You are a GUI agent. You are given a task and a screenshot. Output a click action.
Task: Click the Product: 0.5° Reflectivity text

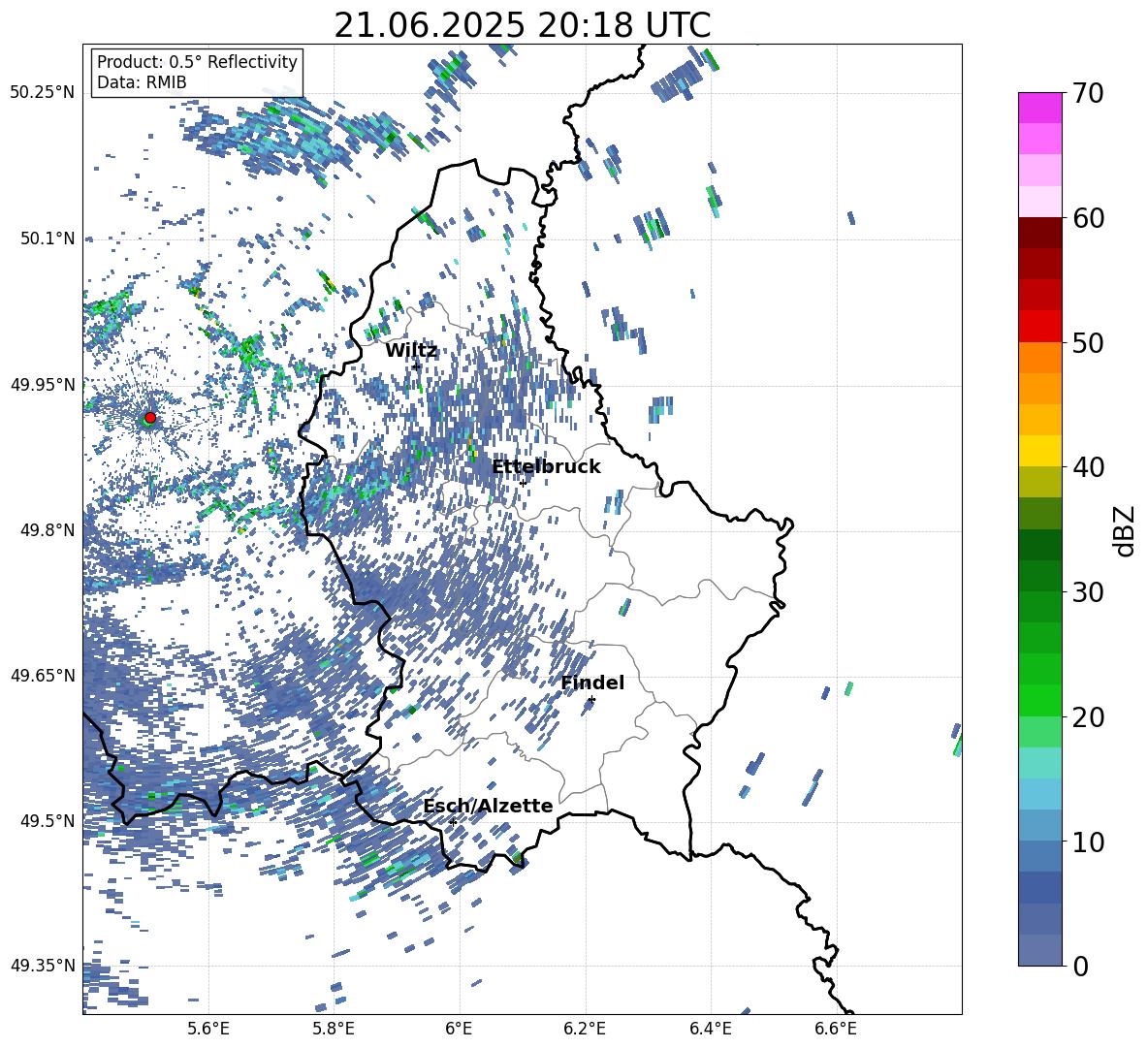pos(197,62)
